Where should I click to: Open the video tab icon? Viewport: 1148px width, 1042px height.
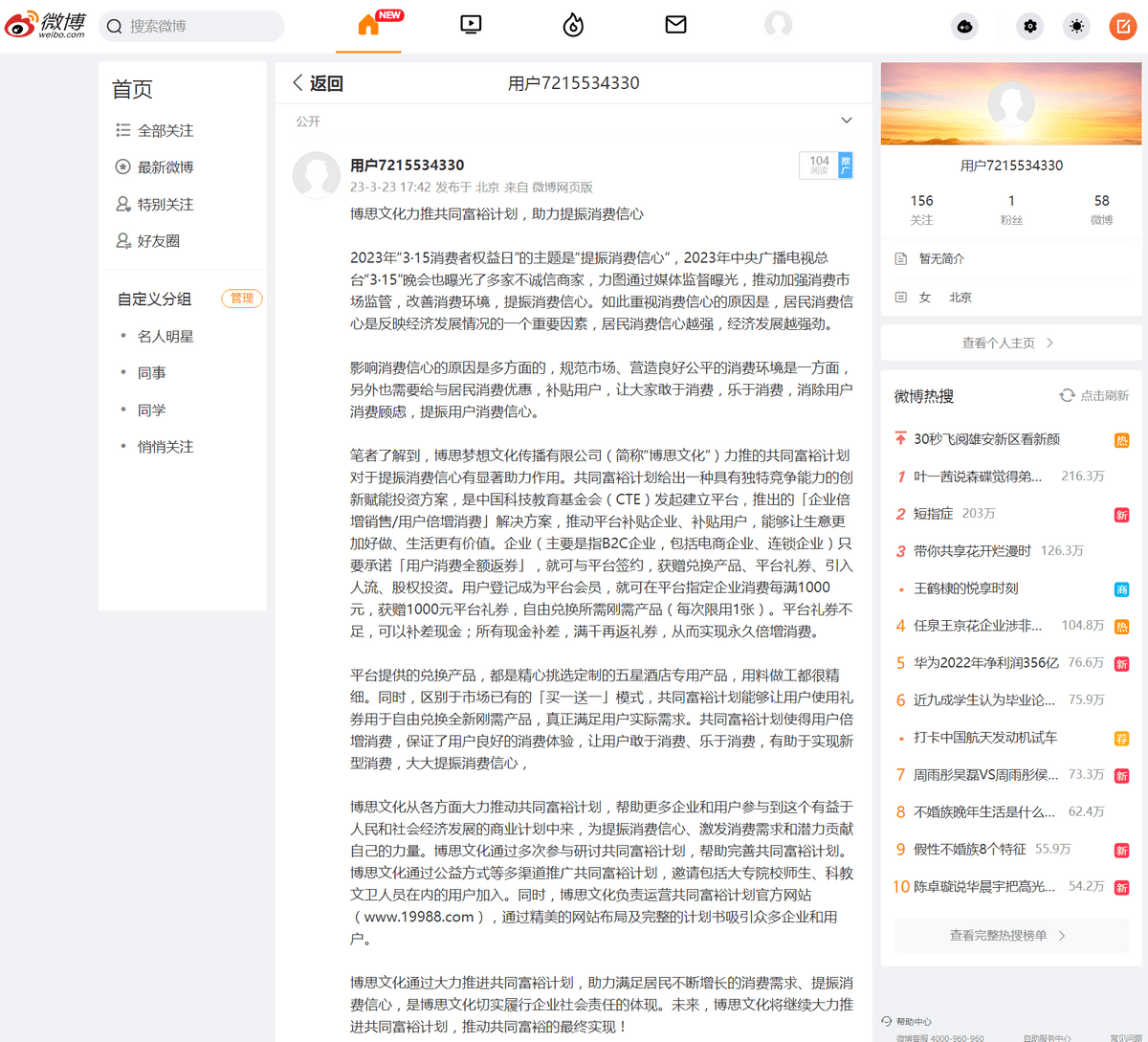[x=471, y=25]
